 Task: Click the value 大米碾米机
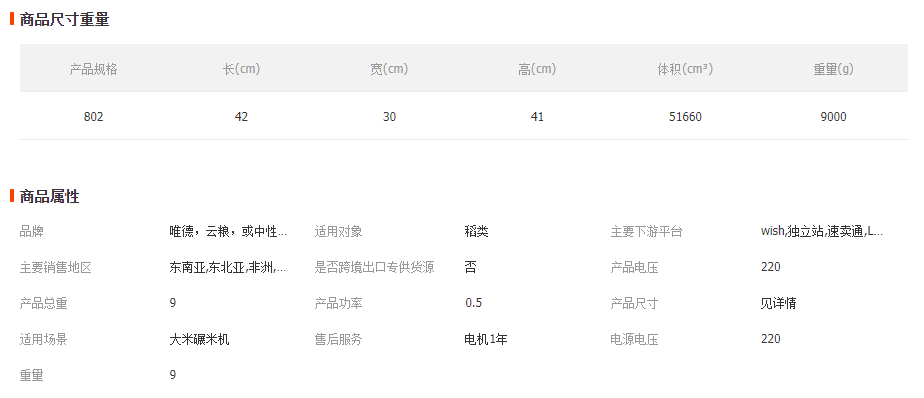point(199,340)
